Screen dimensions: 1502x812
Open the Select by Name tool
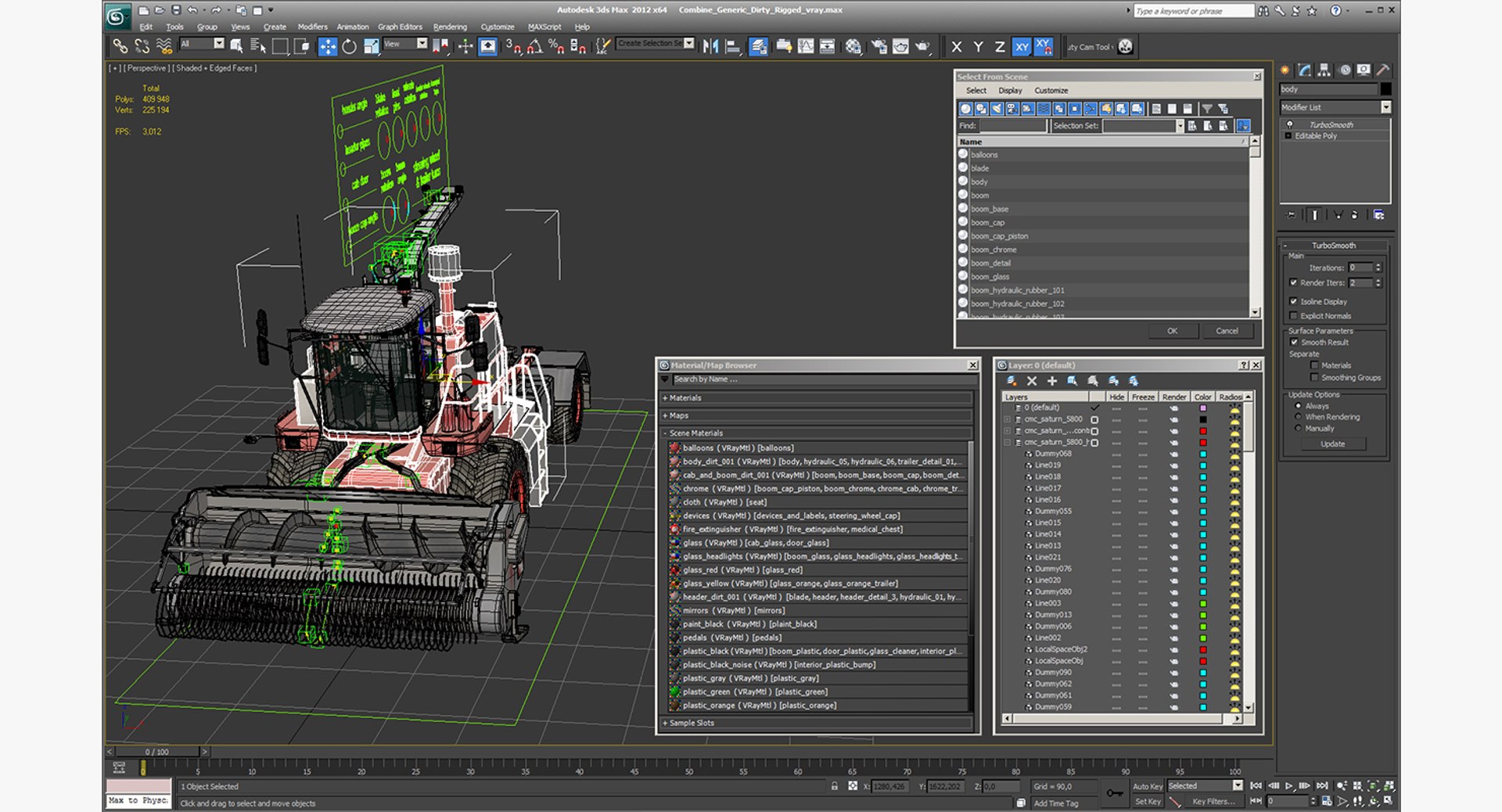coord(257,46)
